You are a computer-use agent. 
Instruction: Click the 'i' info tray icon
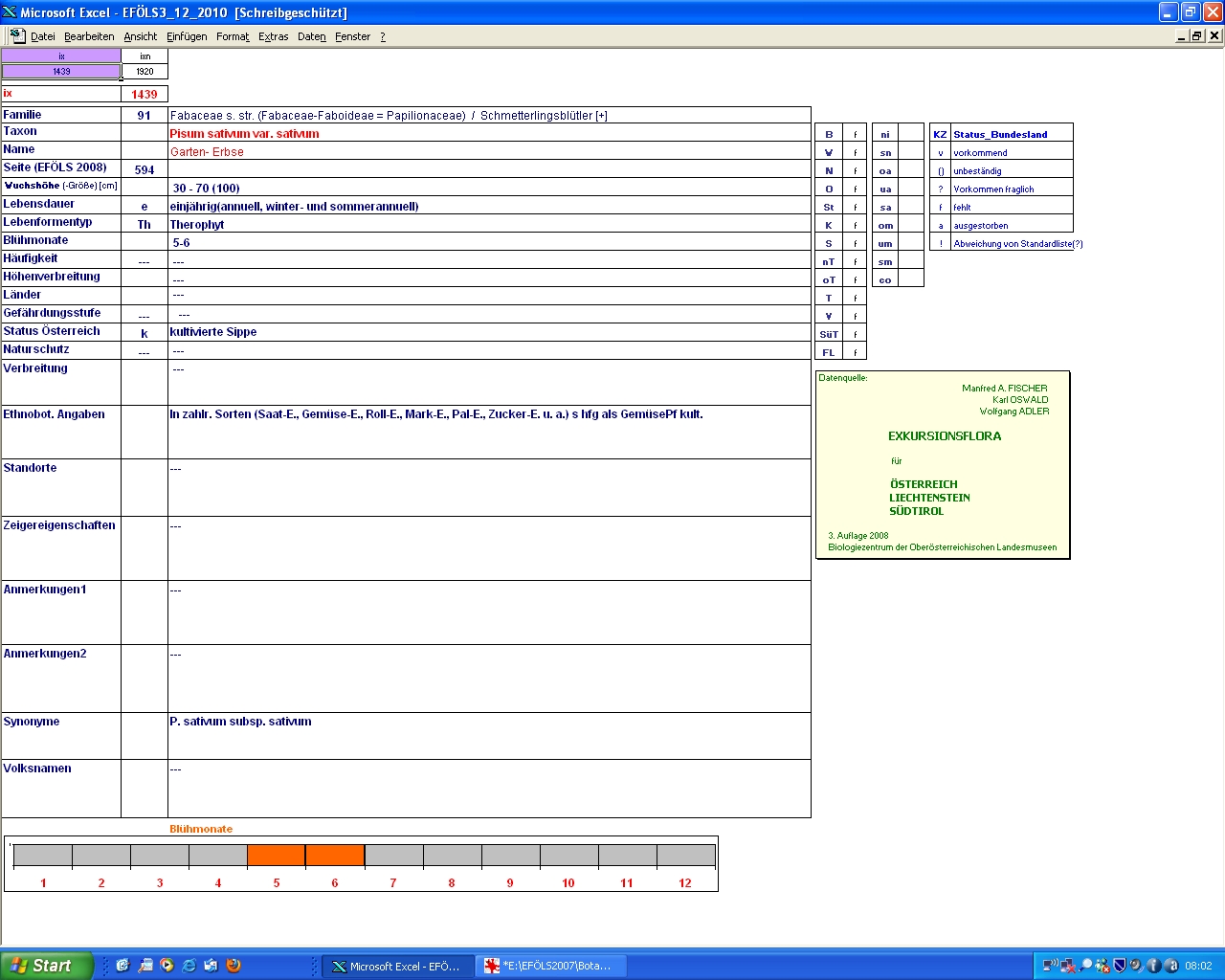pyautogui.click(x=1153, y=966)
